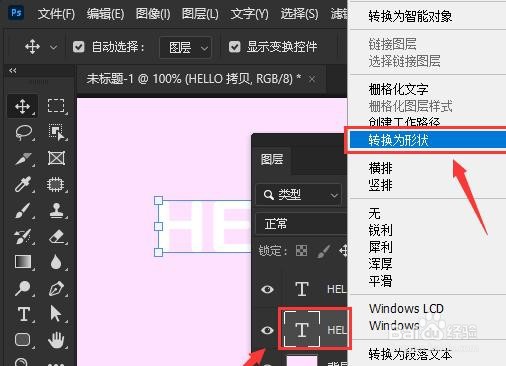
Task: Collapse the toolbox with double-arrow
Action: (13, 71)
